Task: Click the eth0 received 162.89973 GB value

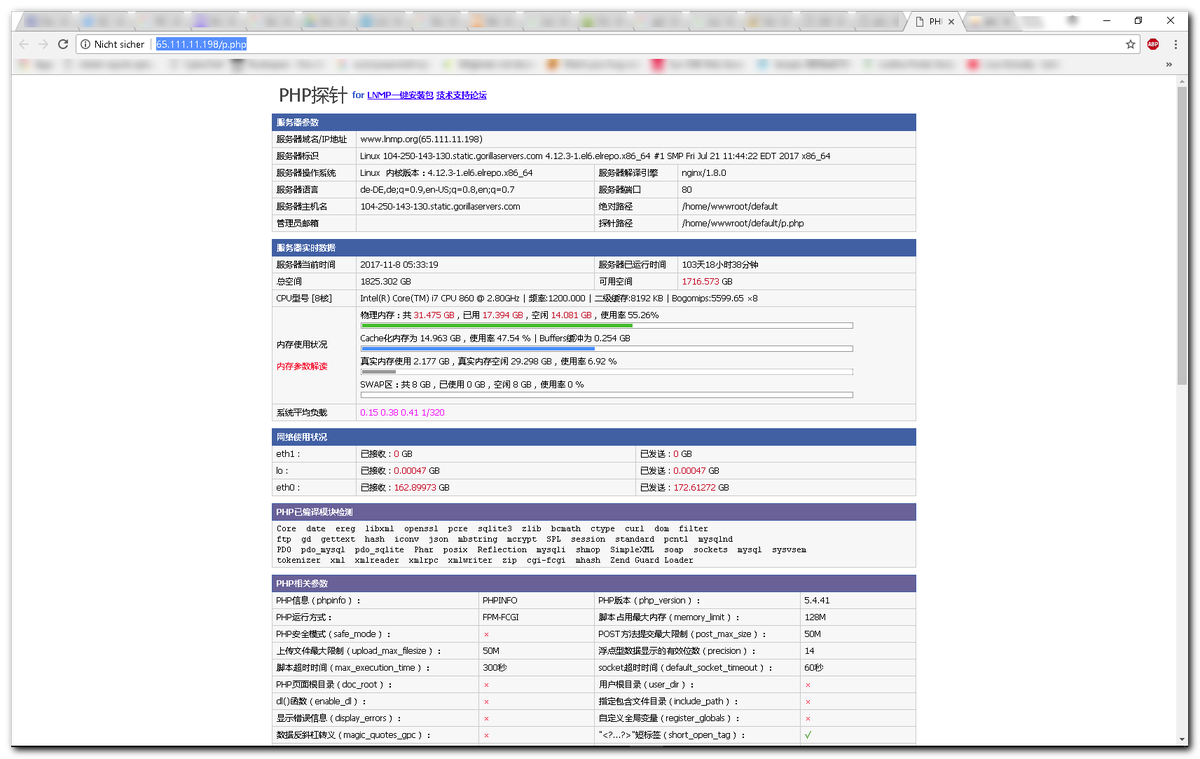Action: pyautogui.click(x=421, y=488)
